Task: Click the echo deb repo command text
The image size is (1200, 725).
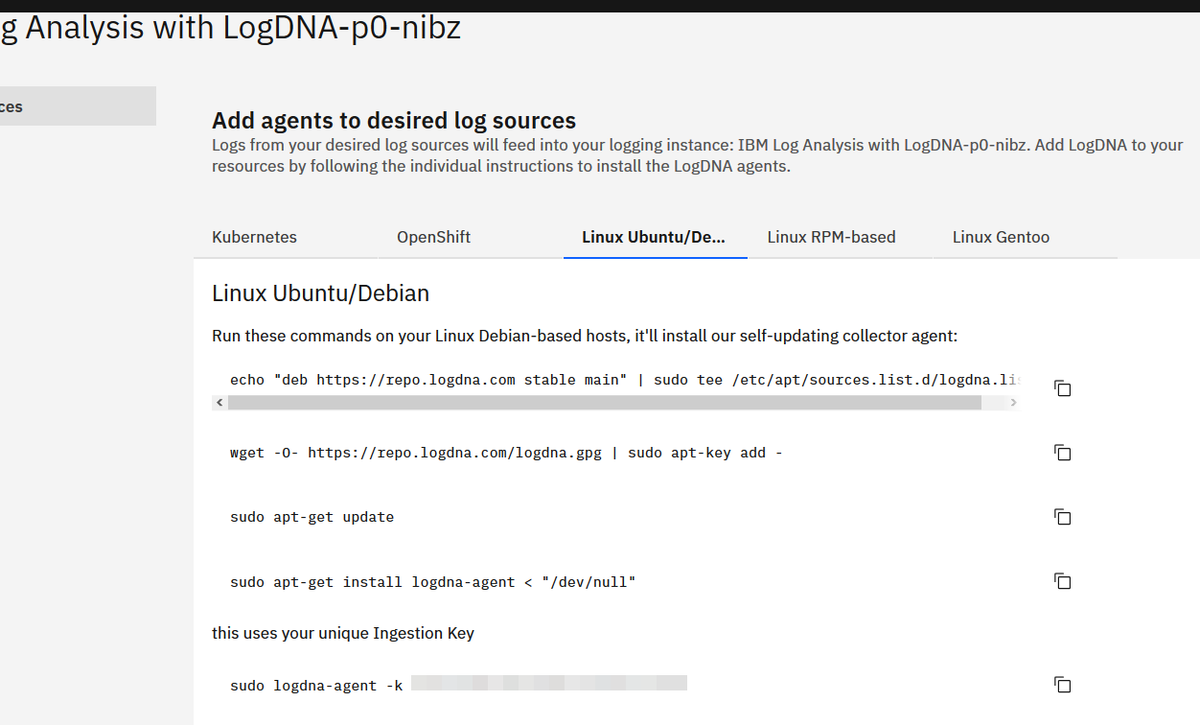Action: (x=625, y=380)
